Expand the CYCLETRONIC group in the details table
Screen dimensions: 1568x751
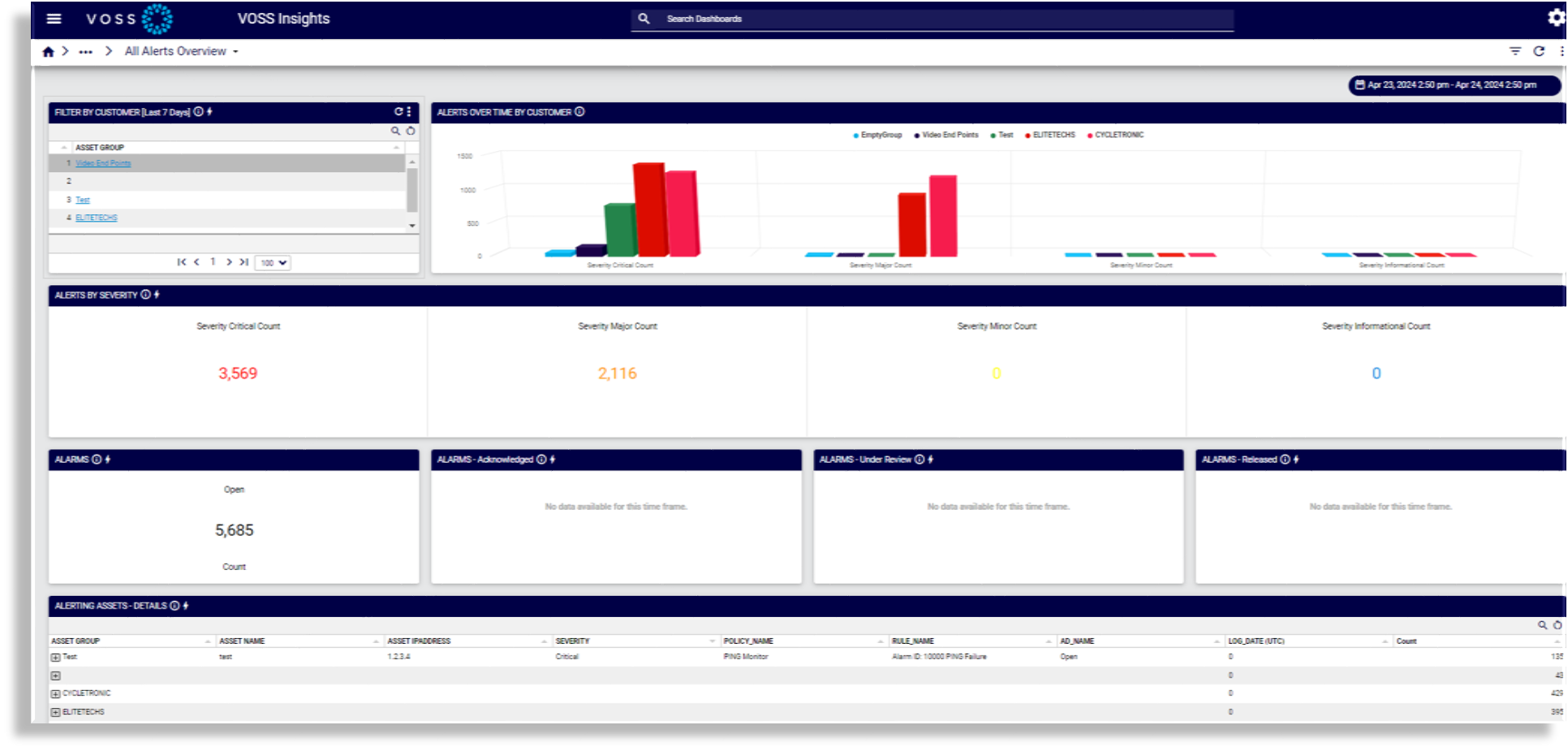(x=54, y=693)
